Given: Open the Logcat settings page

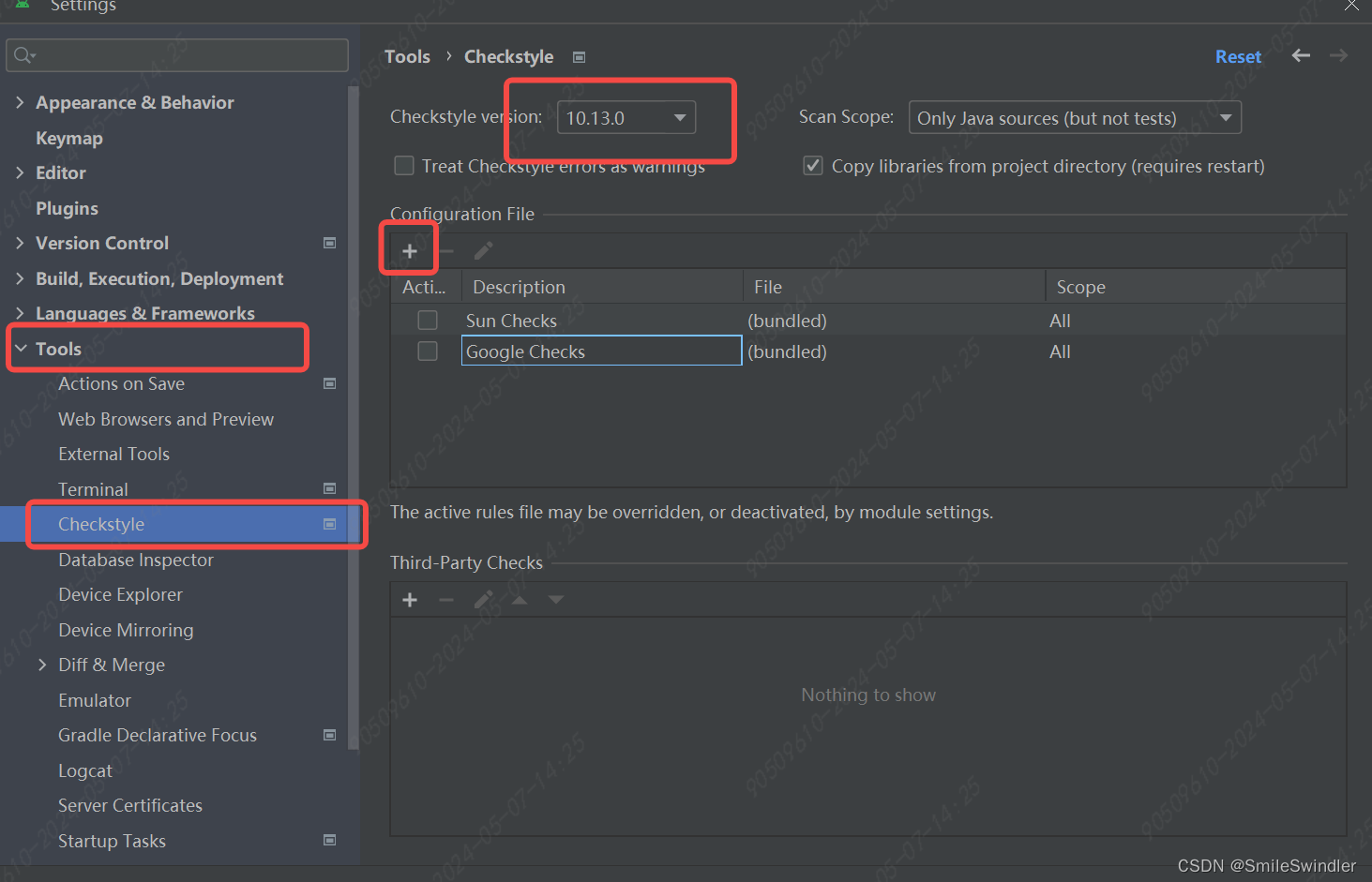Looking at the screenshot, I should click(x=84, y=770).
